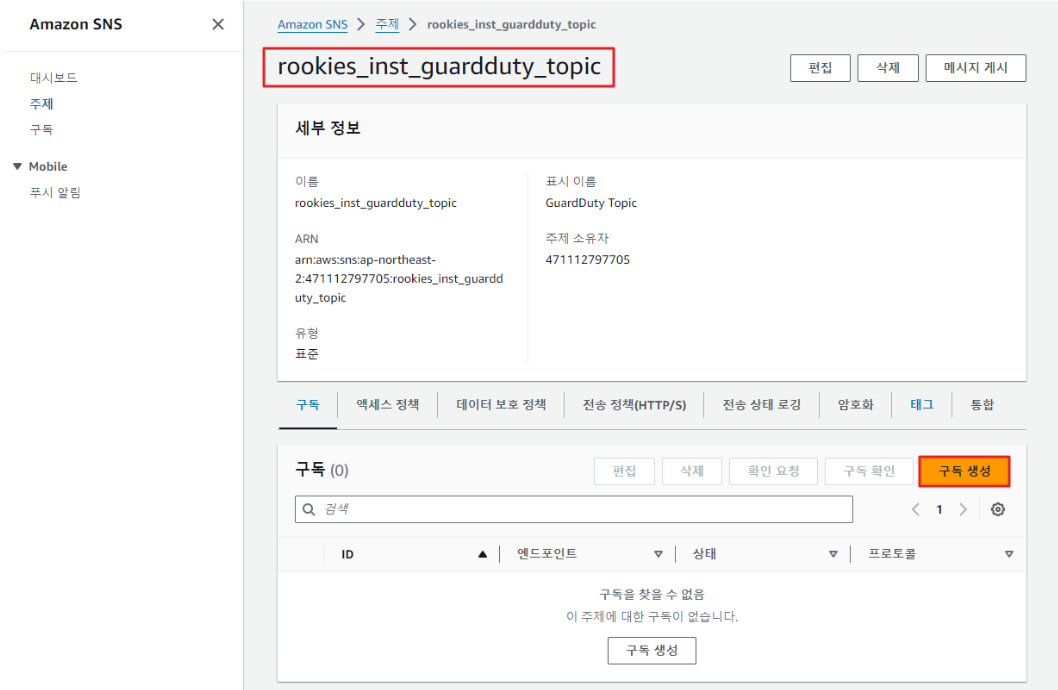
Task: Click the disabled subscription 삭제 button
Action: click(x=692, y=471)
